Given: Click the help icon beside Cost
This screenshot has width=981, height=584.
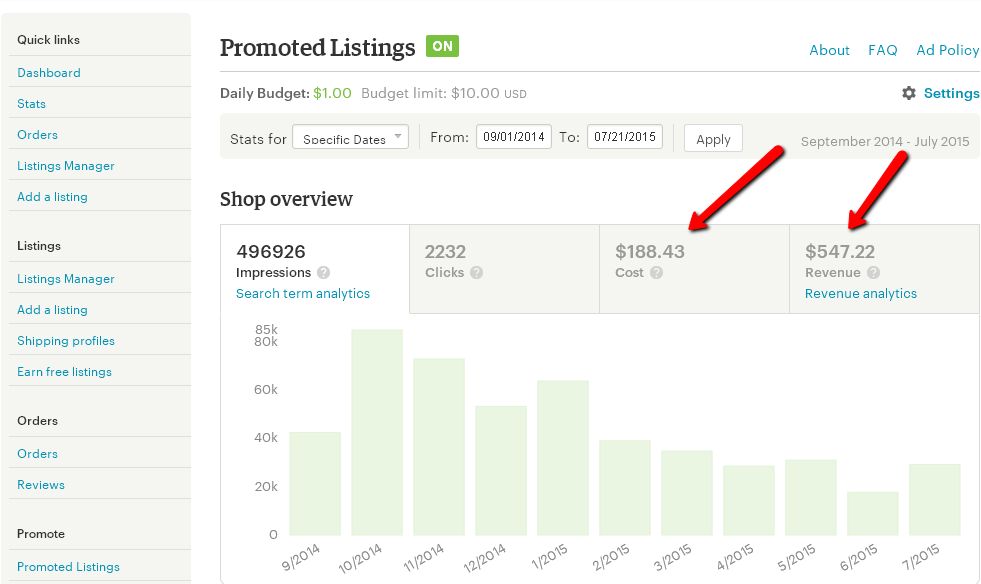Looking at the screenshot, I should pyautogui.click(x=656, y=272).
